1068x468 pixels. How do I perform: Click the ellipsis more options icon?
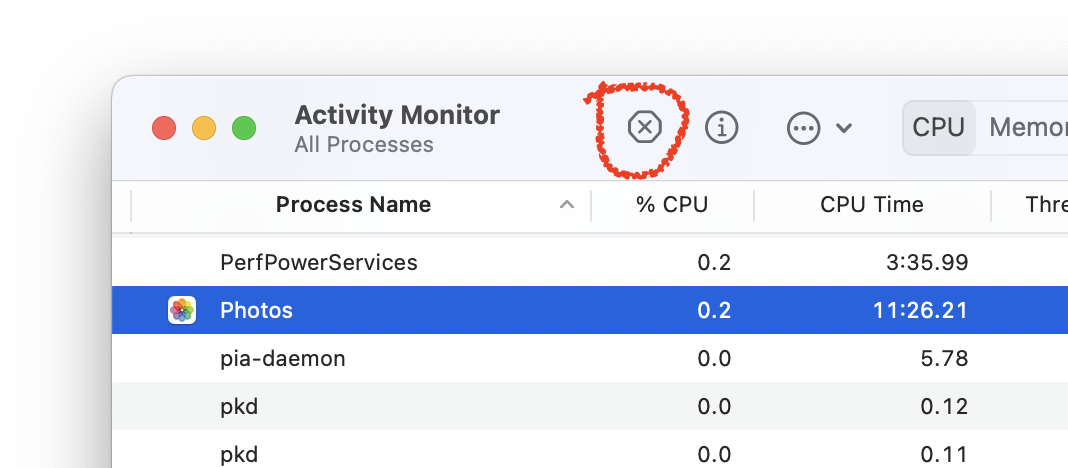804,128
